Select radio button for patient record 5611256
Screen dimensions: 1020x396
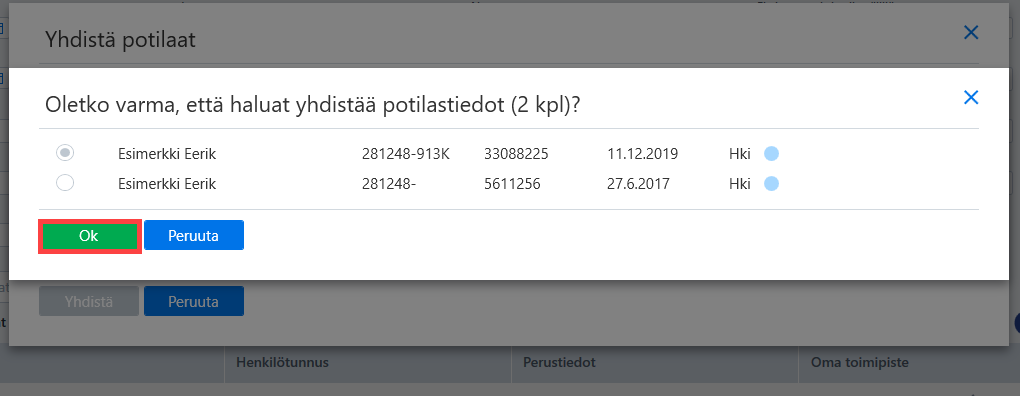[65, 183]
